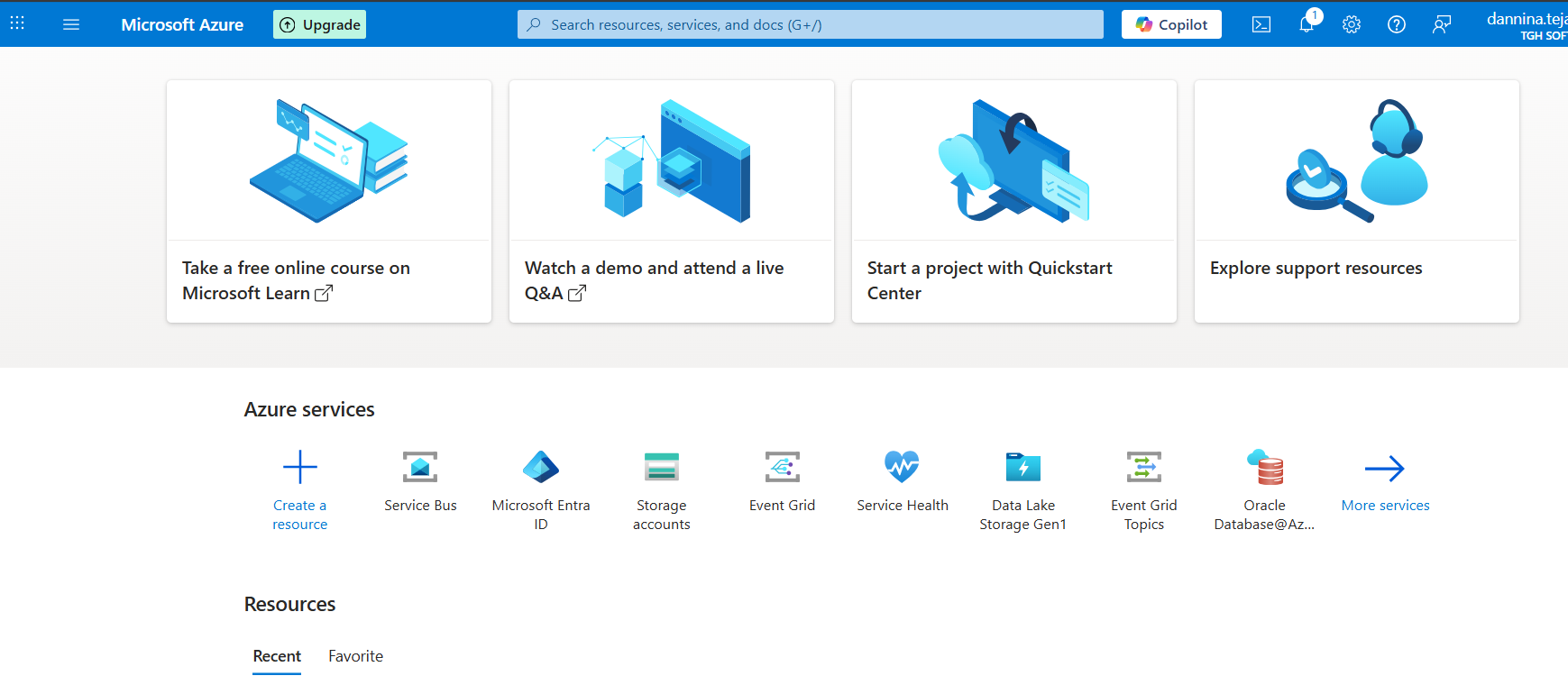The image size is (1568, 685).
Task: Open Copilot assistant
Action: click(x=1171, y=24)
